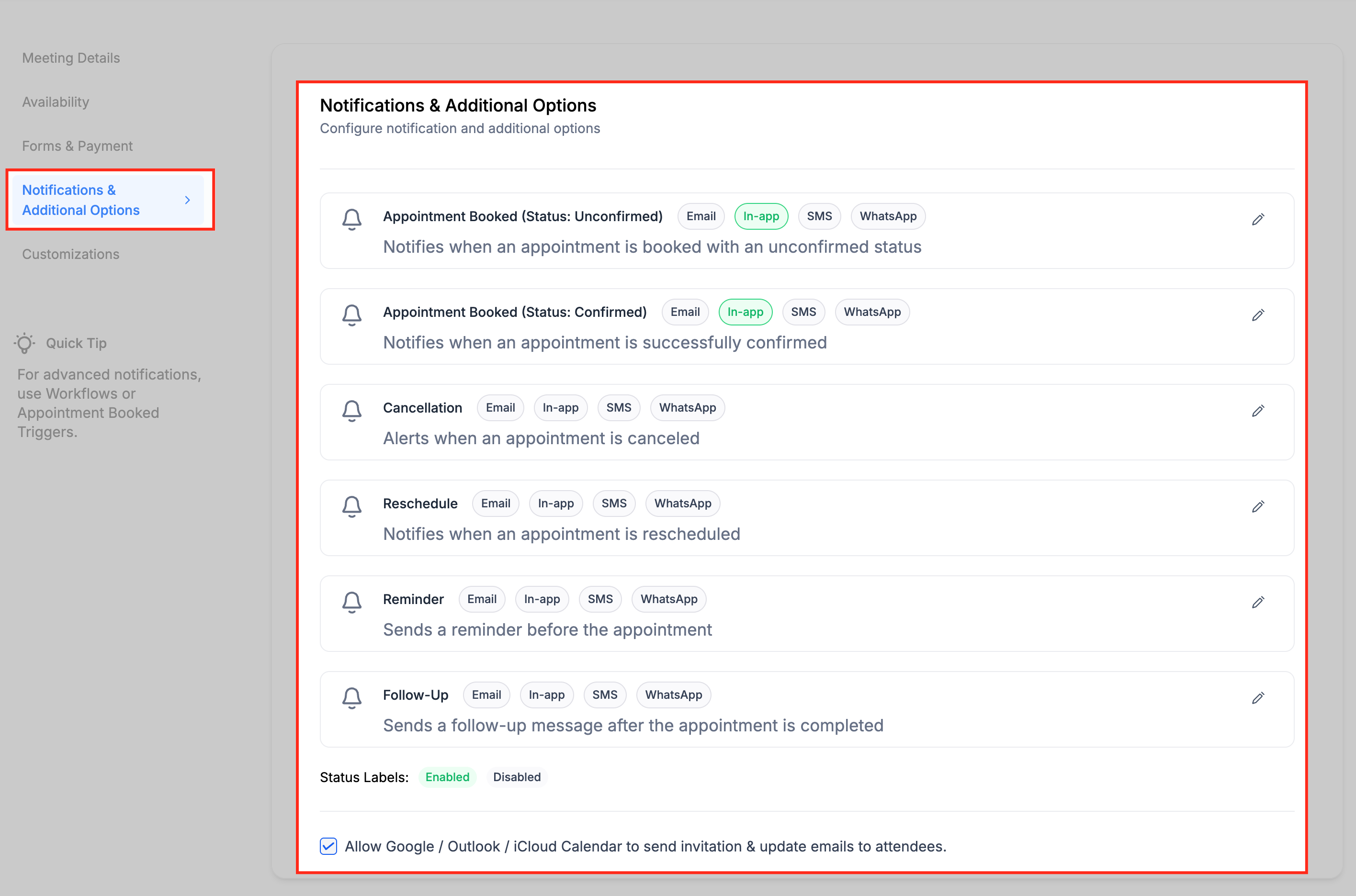Screen dimensions: 1356x896
Task: Open the Meeting Details section
Action: click(71, 58)
